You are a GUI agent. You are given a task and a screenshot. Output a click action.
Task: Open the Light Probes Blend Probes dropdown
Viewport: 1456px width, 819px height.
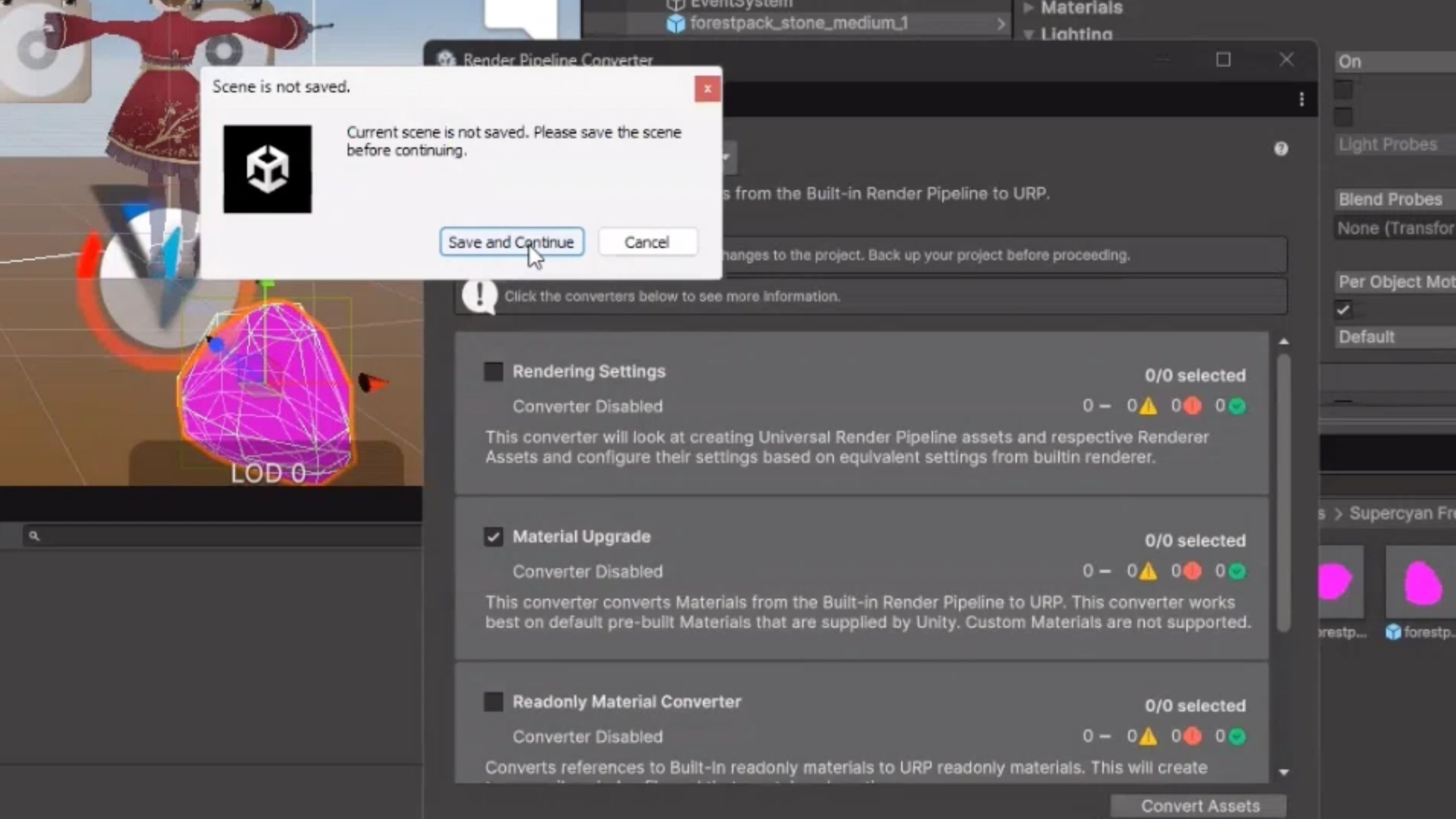pyautogui.click(x=1395, y=199)
